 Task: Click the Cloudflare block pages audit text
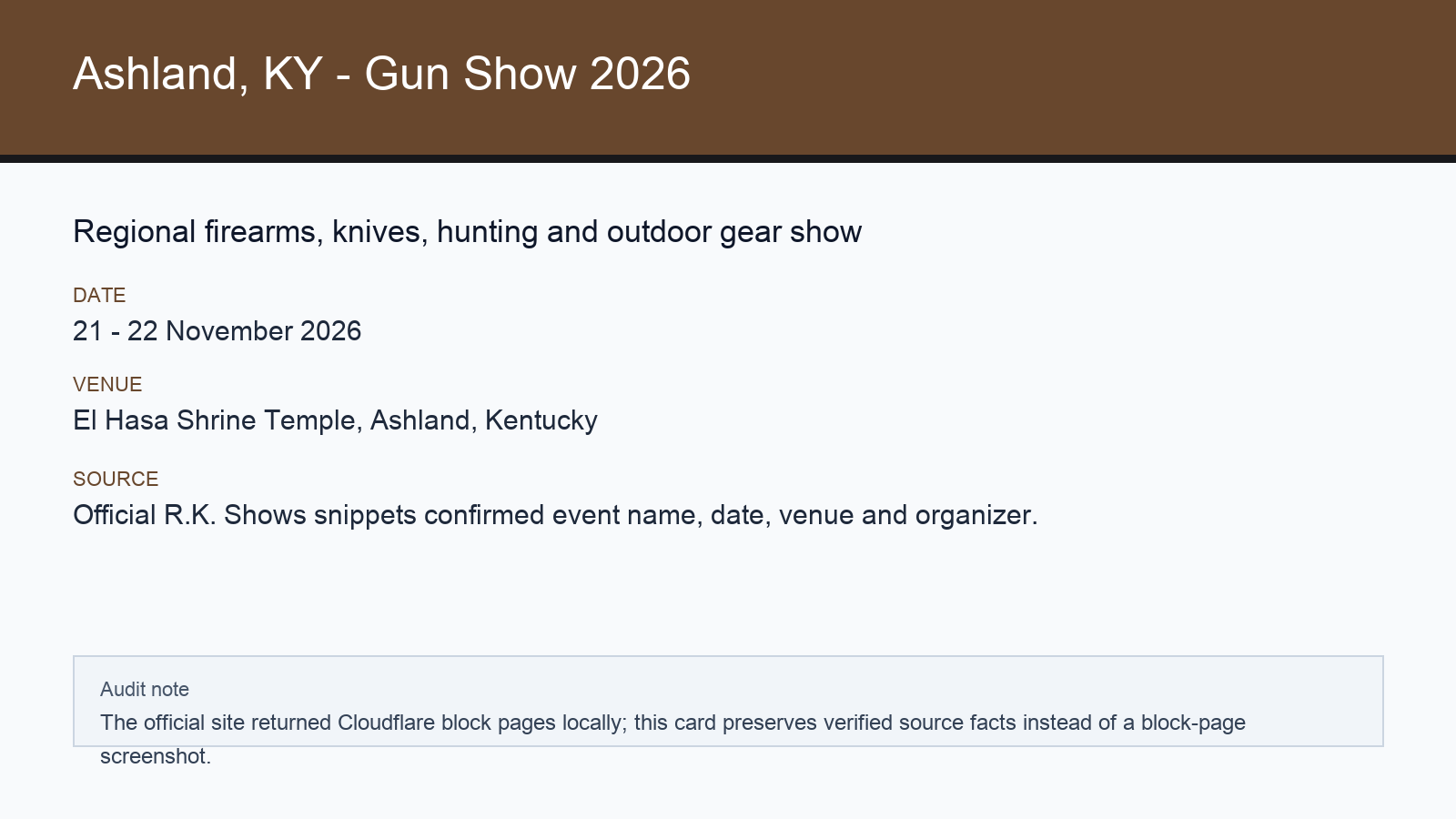click(x=672, y=723)
